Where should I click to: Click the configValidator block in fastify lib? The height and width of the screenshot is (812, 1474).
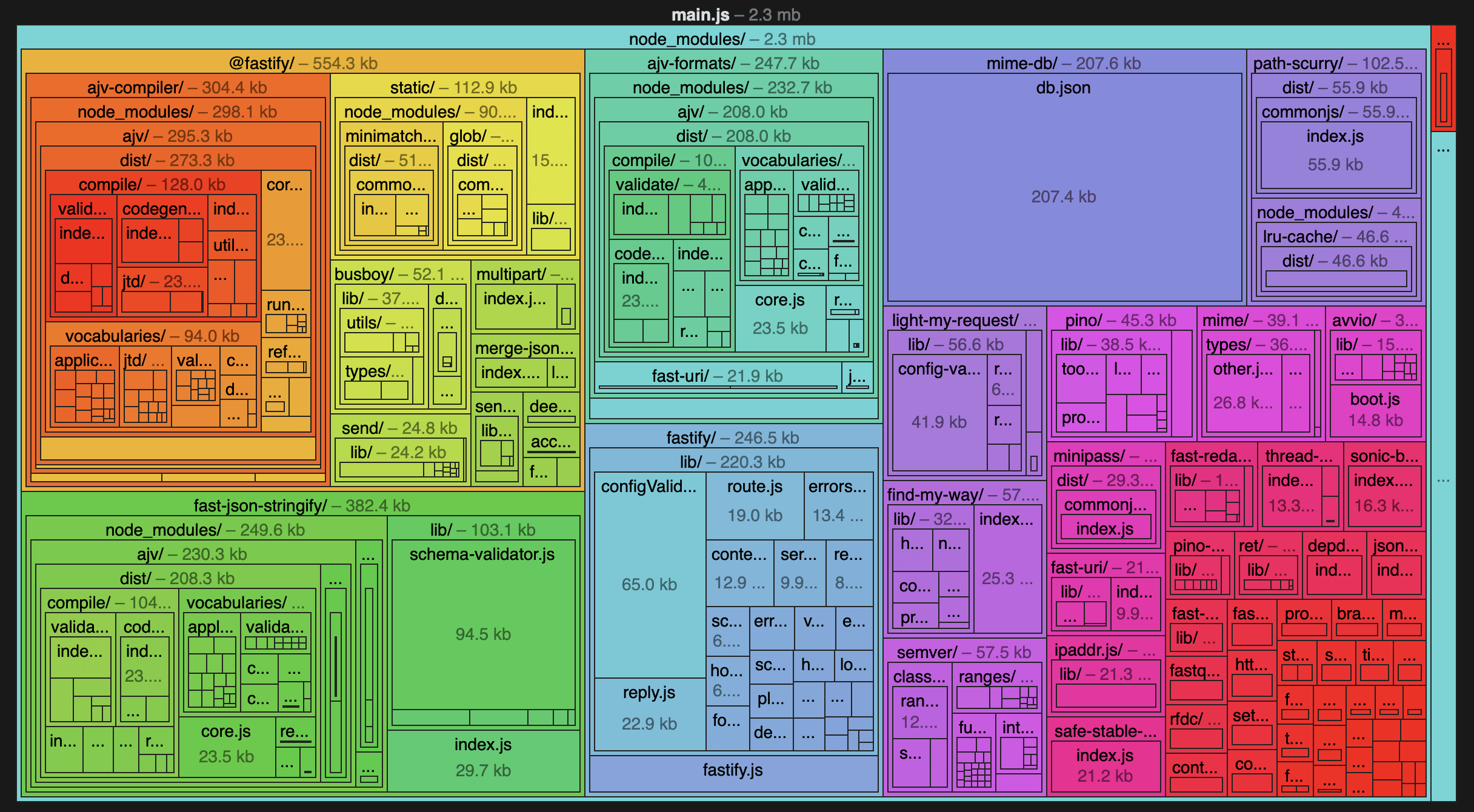pyautogui.click(x=649, y=576)
